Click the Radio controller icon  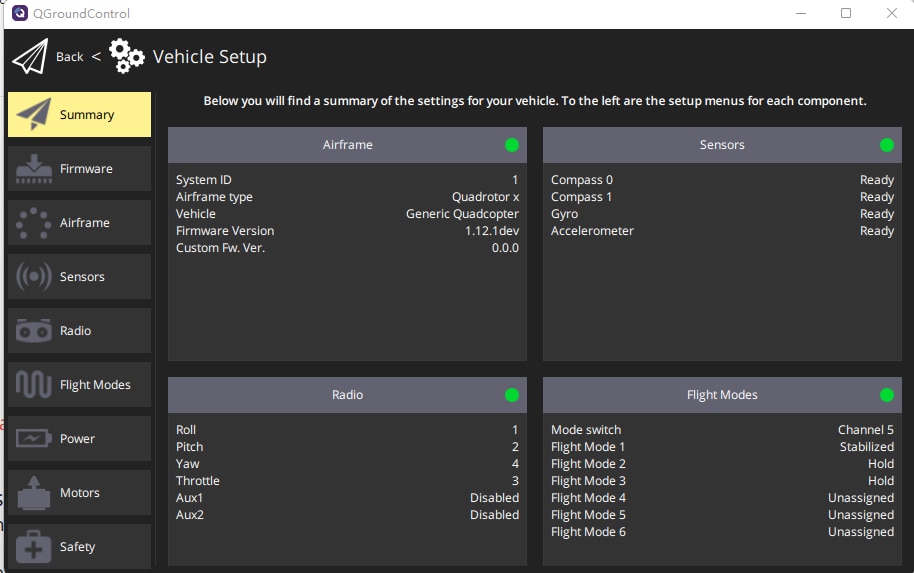tap(34, 331)
